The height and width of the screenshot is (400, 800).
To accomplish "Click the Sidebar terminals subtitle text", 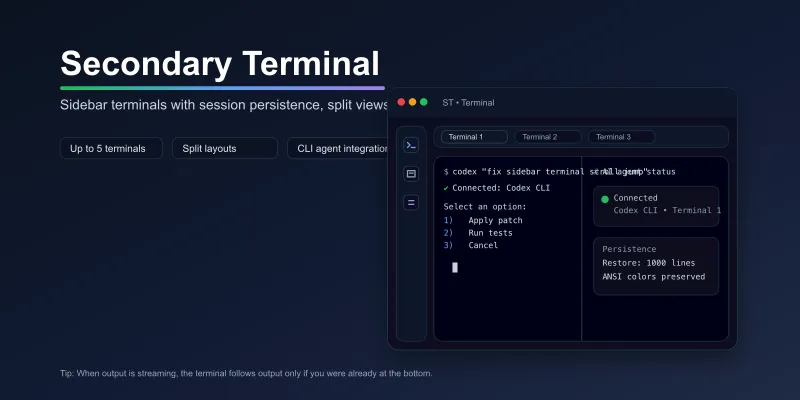I will 224,105.
